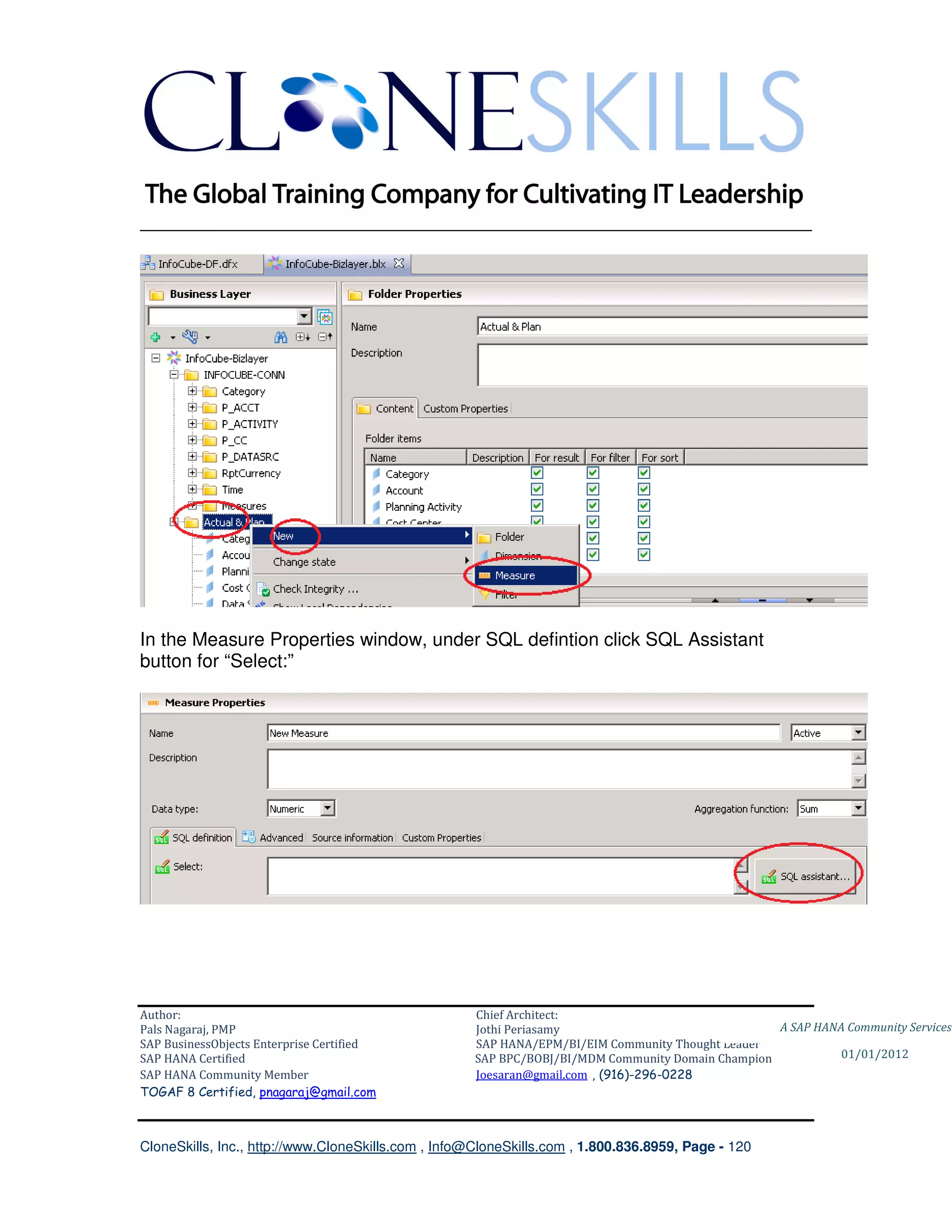Switch to the SQL definition tab
Screen dimensions: 952x1232
(x=193, y=838)
